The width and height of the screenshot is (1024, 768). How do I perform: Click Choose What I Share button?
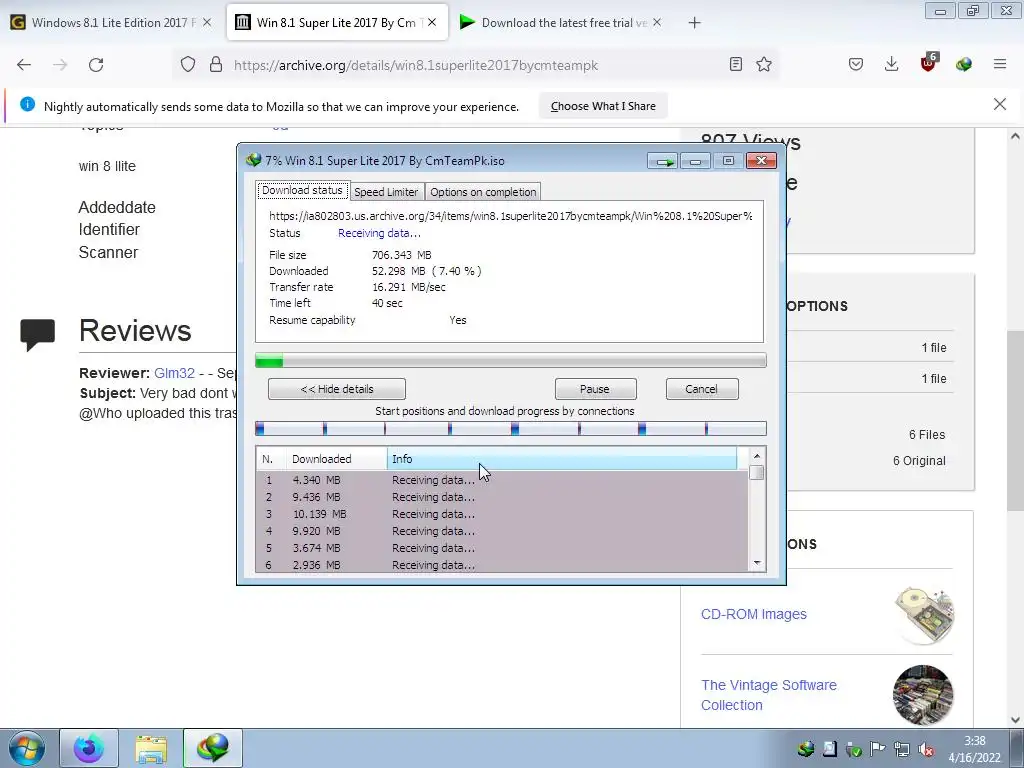click(x=603, y=106)
